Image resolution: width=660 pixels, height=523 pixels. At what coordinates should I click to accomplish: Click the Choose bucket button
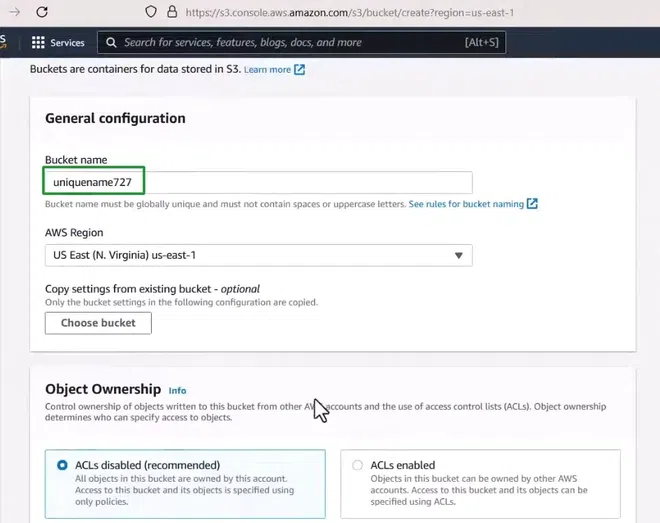tap(98, 323)
